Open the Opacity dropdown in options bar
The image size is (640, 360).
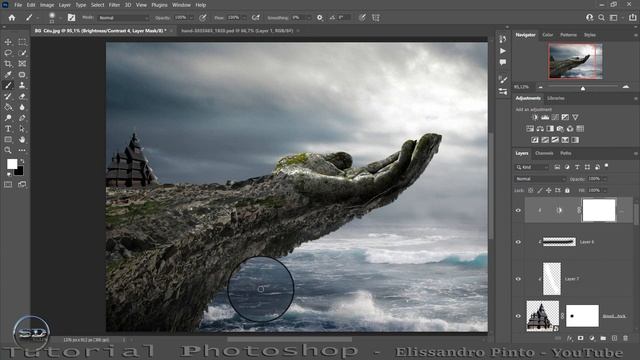click(191, 18)
